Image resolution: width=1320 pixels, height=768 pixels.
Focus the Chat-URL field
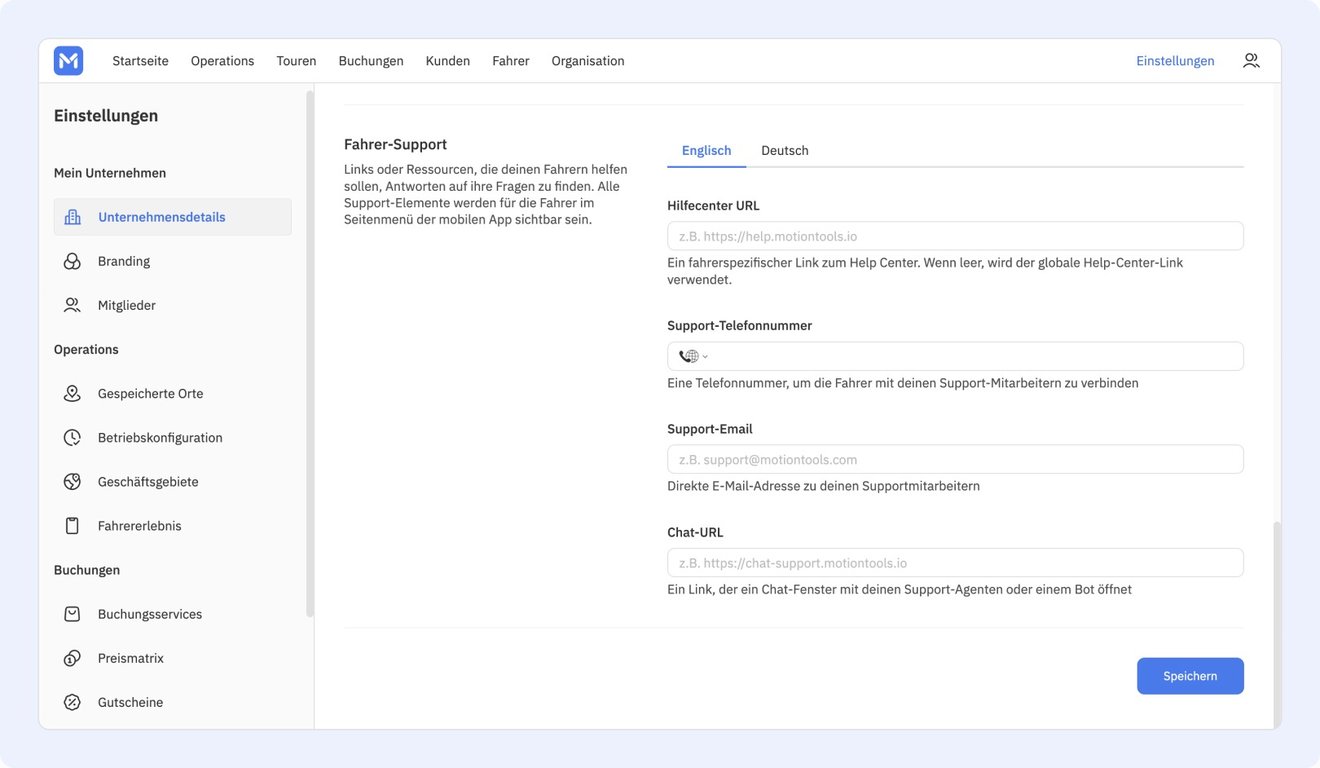(955, 562)
